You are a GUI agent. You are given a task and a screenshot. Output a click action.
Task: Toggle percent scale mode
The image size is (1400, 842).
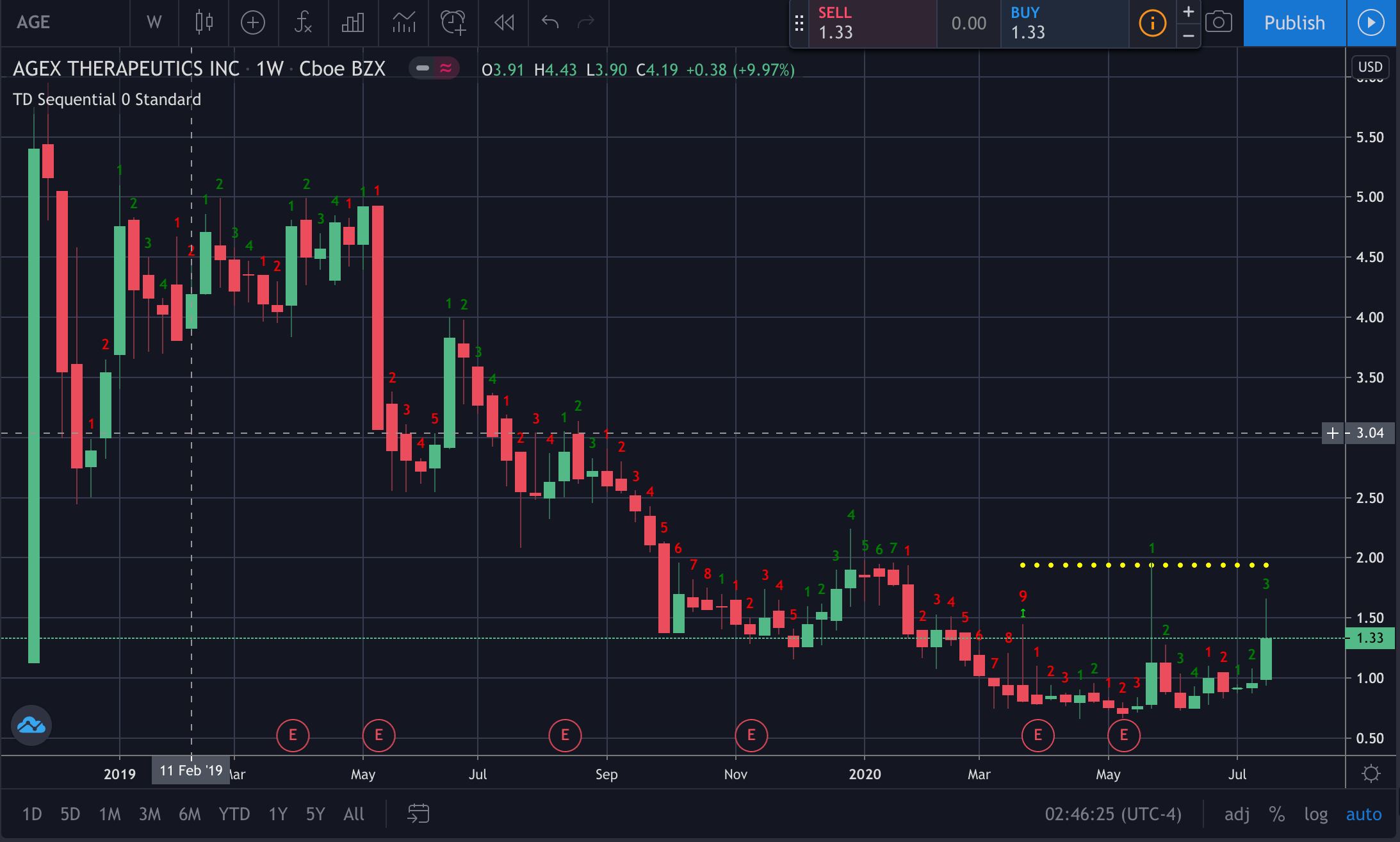(1276, 814)
